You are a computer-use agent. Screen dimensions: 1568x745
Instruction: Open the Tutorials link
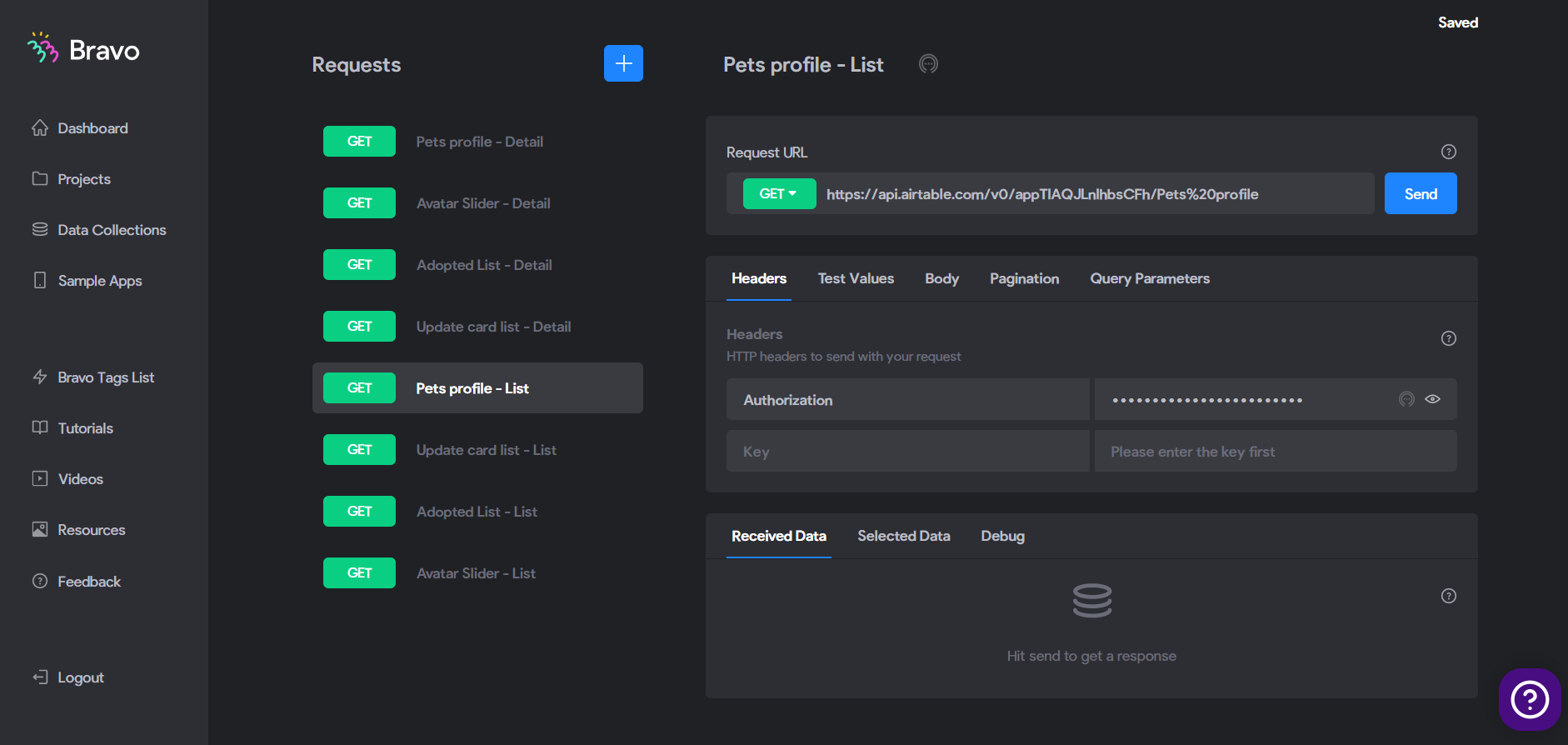pos(85,427)
